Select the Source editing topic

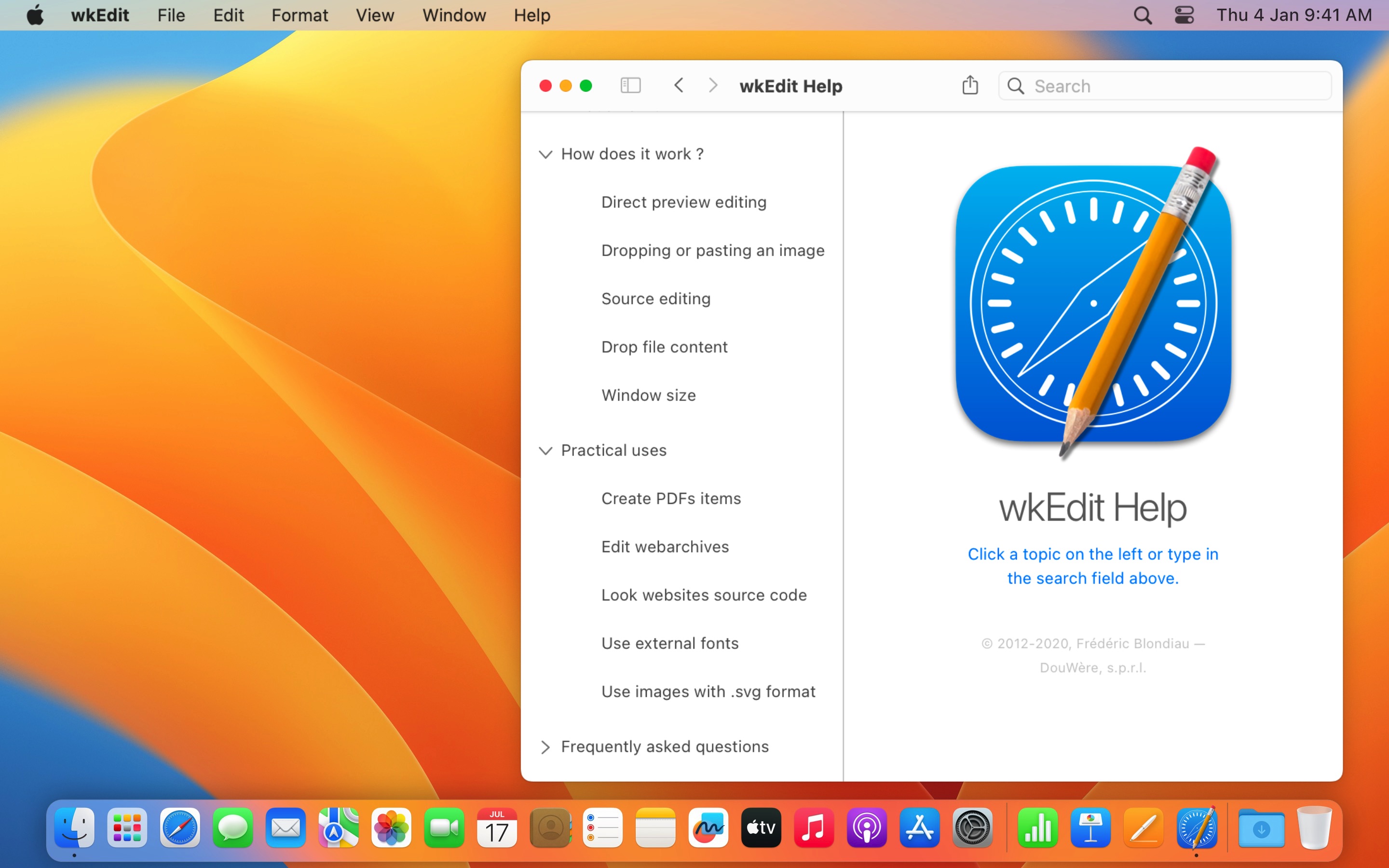point(656,298)
